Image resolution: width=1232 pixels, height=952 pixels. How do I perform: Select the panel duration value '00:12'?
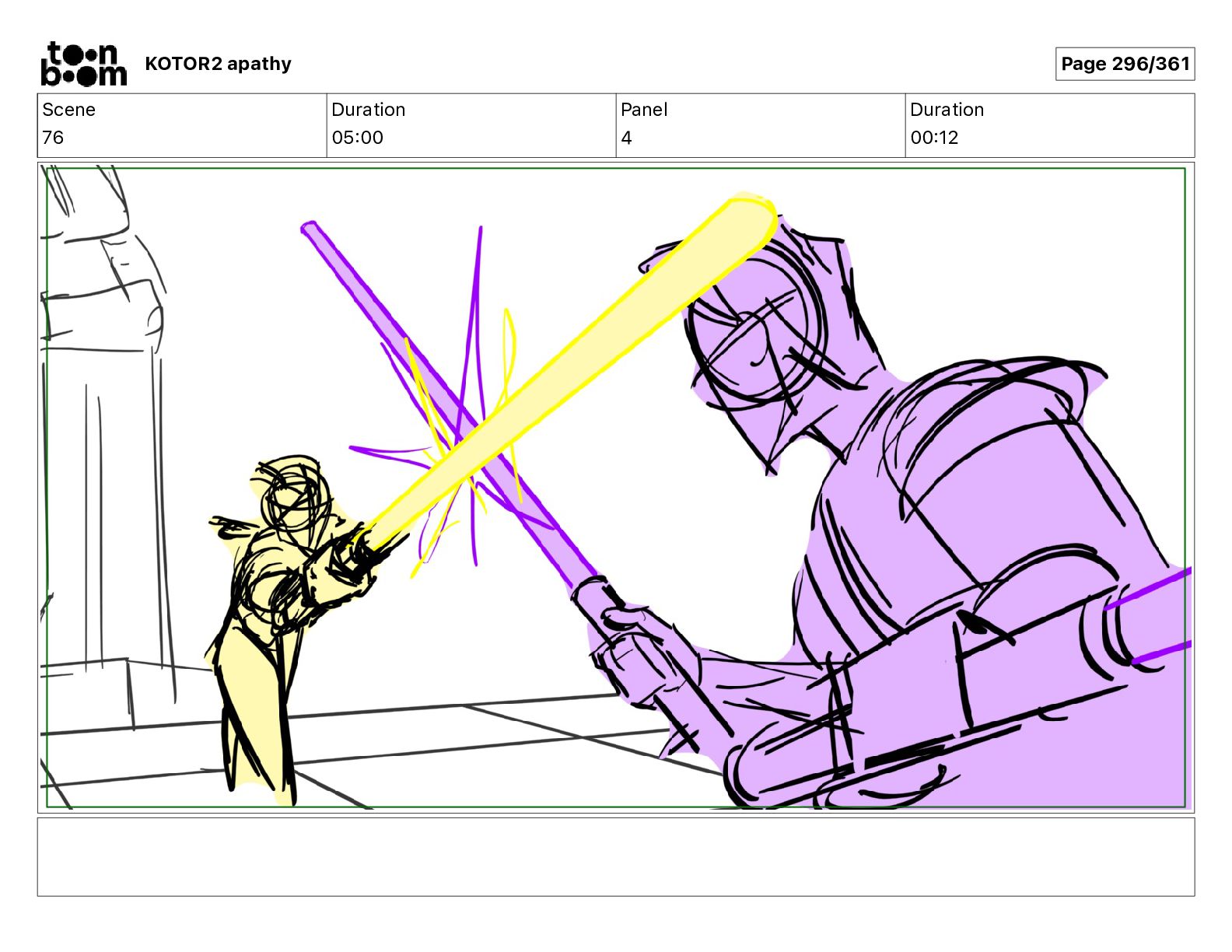[934, 138]
